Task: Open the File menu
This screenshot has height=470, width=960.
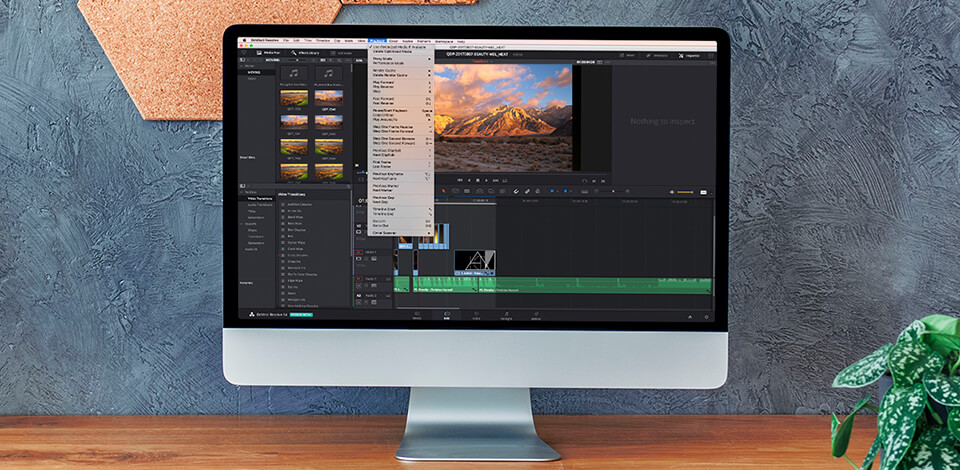Action: coord(286,40)
